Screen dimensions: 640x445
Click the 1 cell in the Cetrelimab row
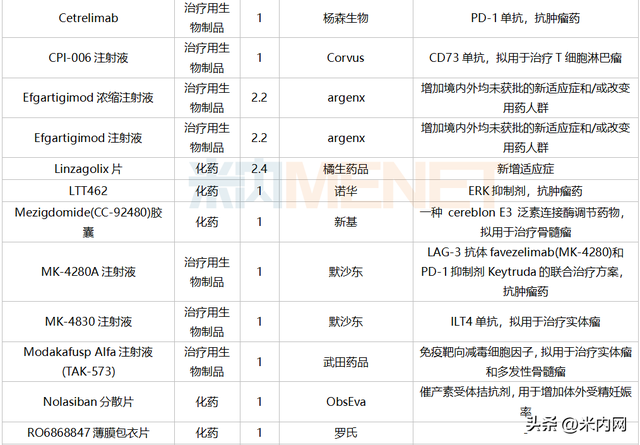point(259,18)
